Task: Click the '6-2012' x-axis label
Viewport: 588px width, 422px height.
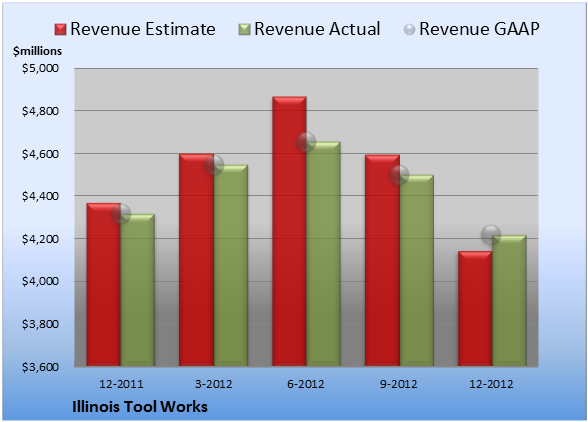Action: point(306,384)
